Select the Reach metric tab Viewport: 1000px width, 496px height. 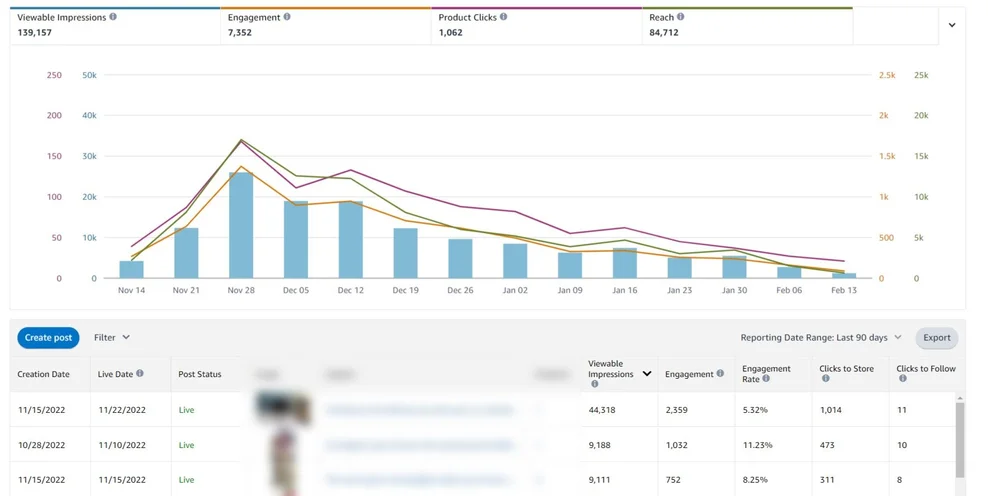(x=747, y=26)
